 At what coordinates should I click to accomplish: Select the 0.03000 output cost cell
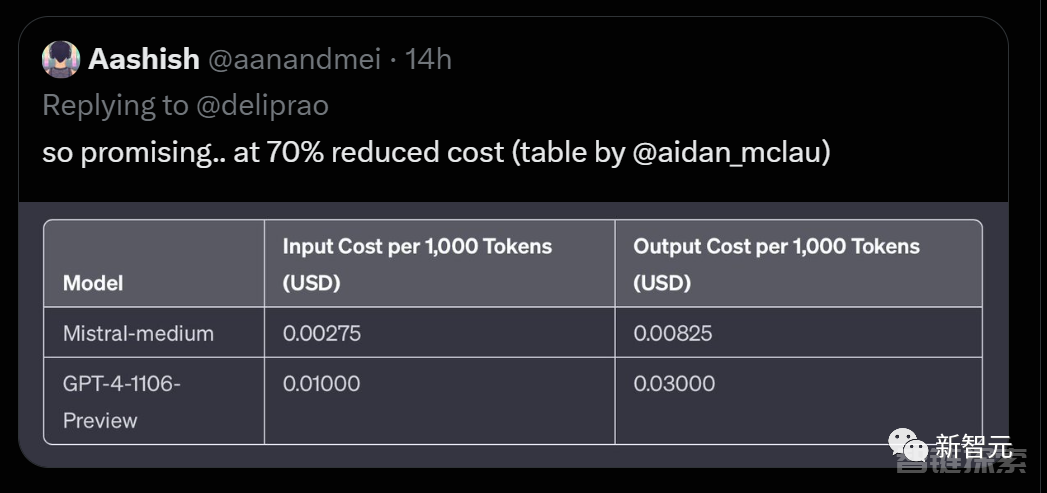(674, 383)
